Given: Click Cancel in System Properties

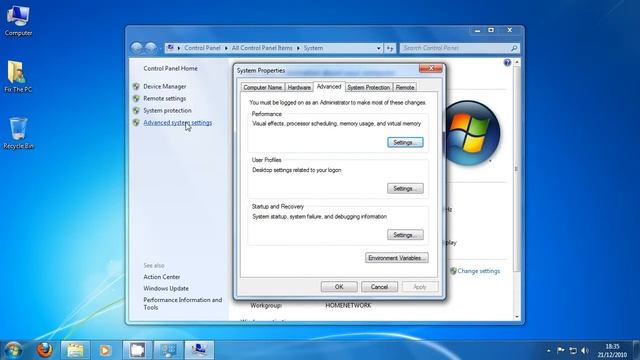Looking at the screenshot, I should point(379,287).
